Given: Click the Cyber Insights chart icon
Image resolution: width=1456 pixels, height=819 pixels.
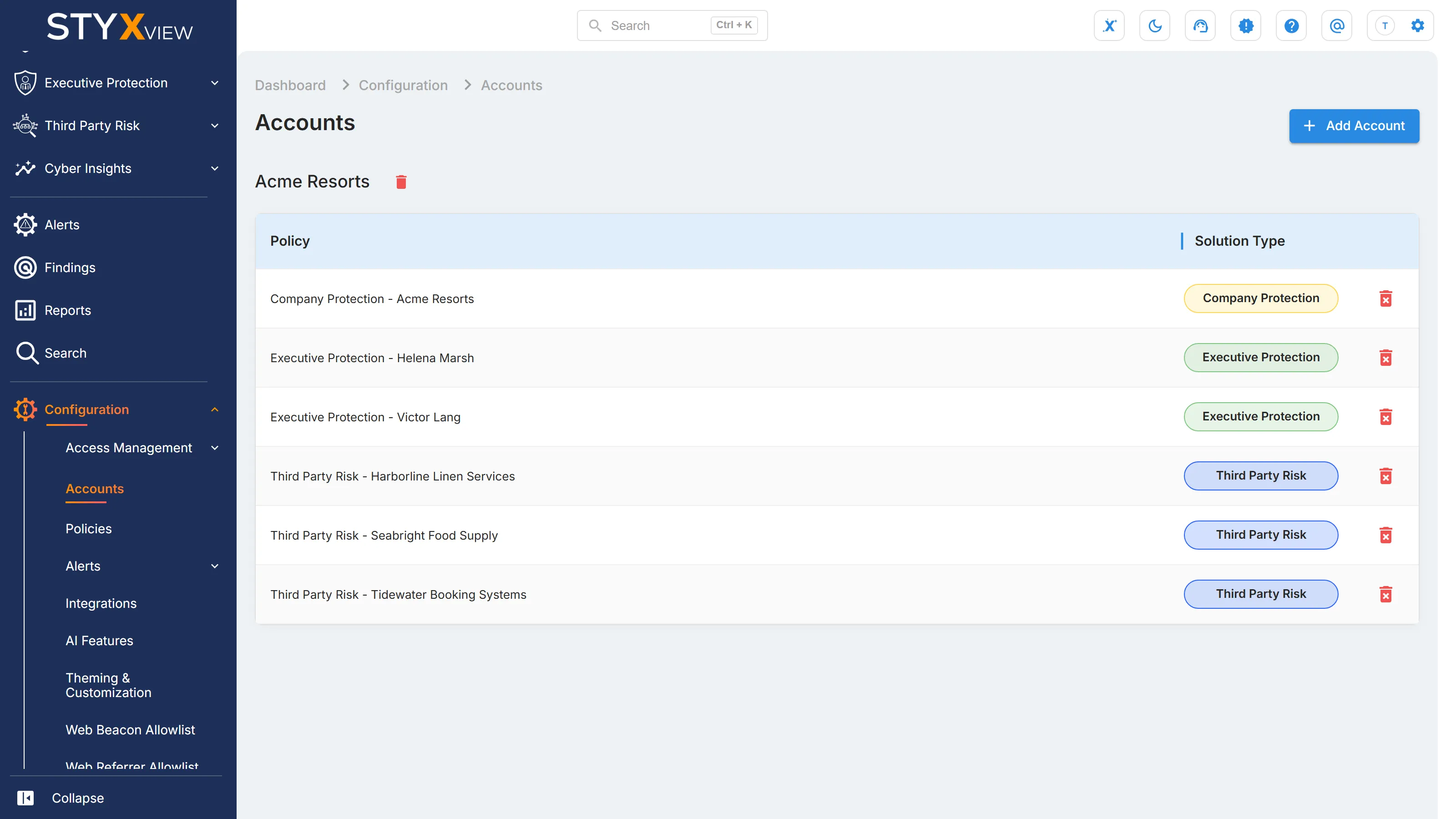Looking at the screenshot, I should (x=25, y=168).
